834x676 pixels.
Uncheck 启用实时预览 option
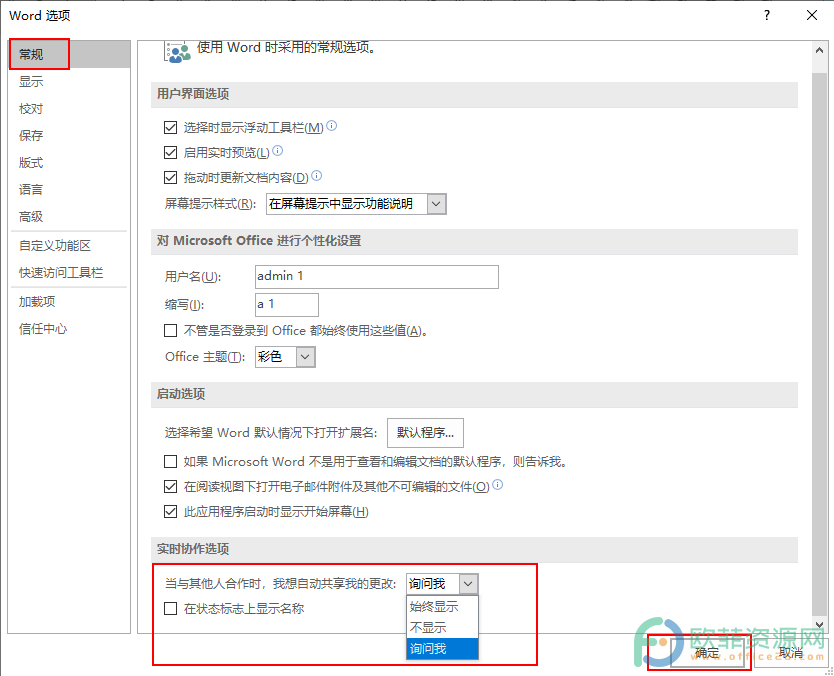pos(170,153)
